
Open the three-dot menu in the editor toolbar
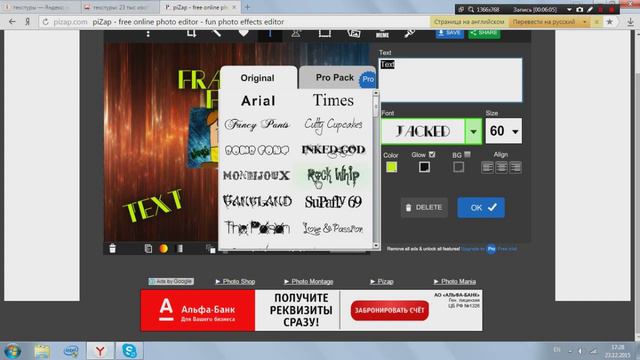(x=148, y=34)
